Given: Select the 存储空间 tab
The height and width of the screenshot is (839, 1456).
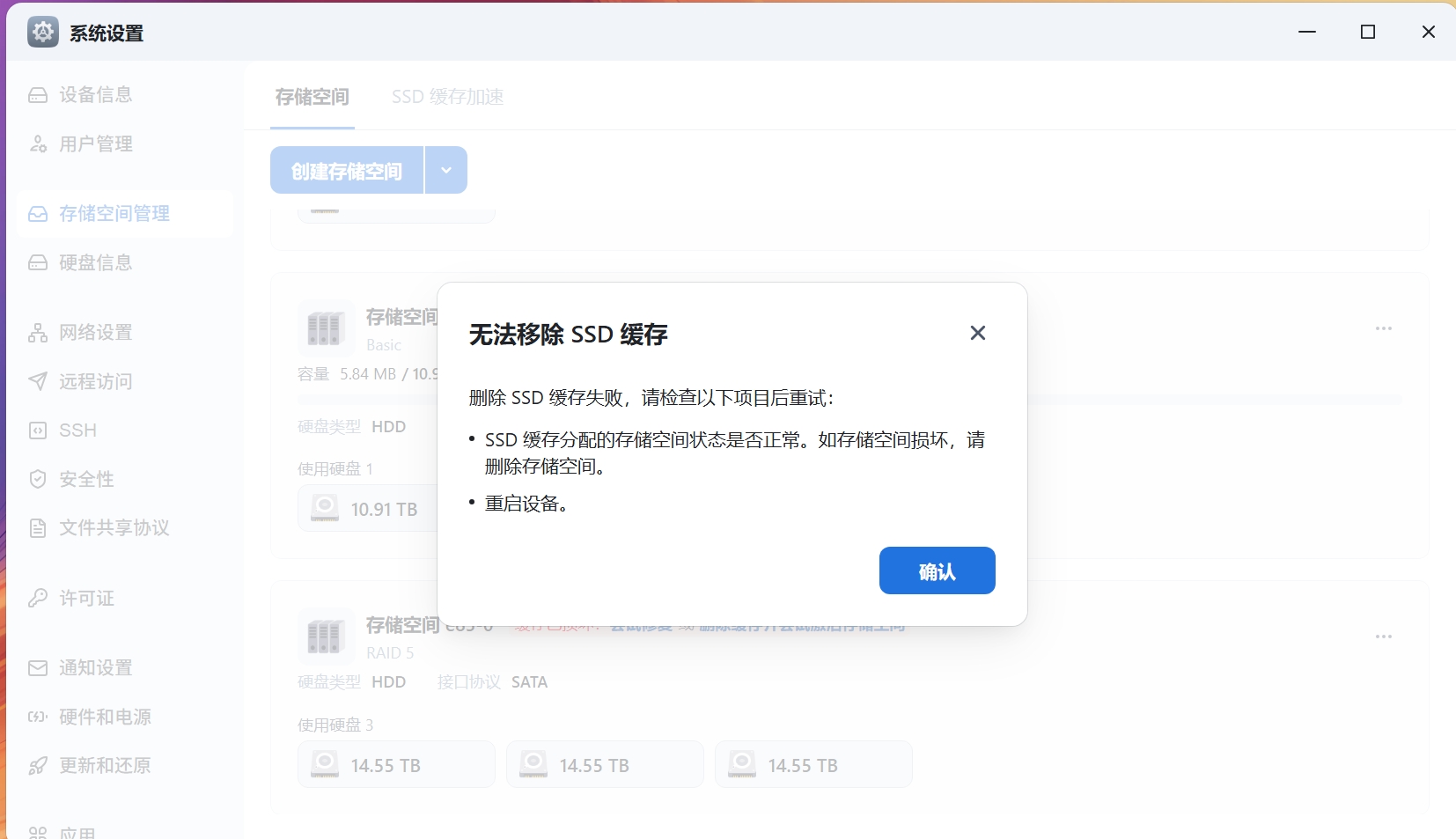Looking at the screenshot, I should (312, 97).
